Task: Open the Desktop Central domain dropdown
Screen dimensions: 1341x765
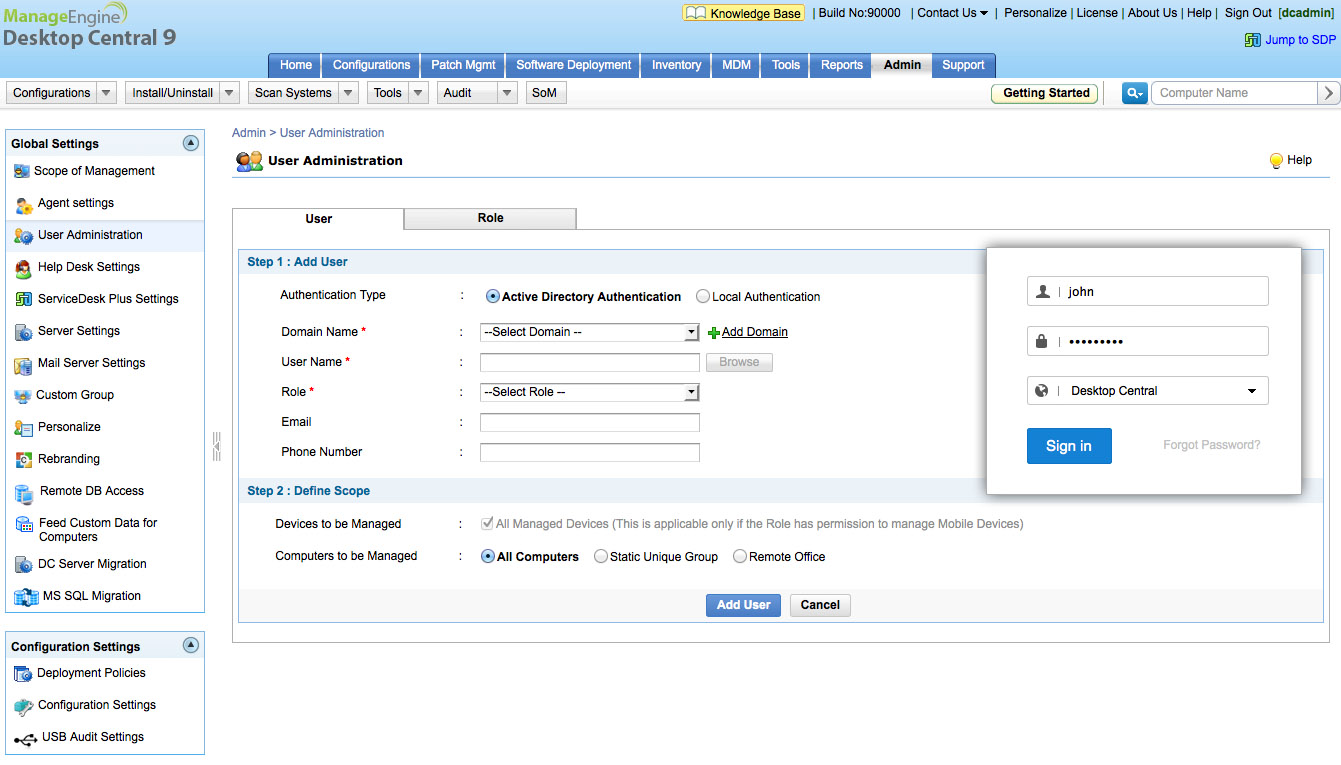Action: [1148, 391]
